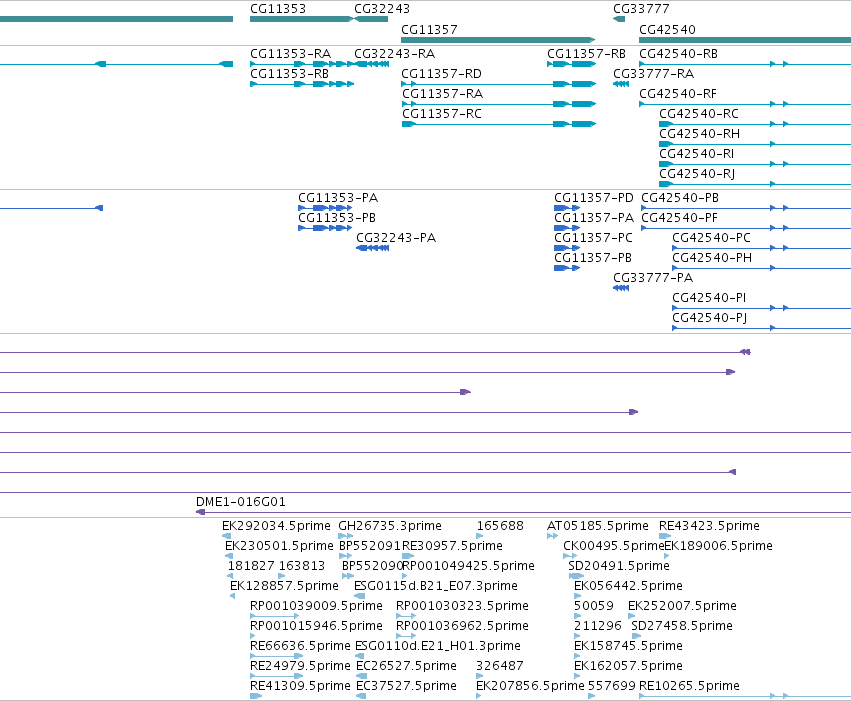851x701 pixels.
Task: Click protein label CG42540-PF
Action: tap(679, 218)
